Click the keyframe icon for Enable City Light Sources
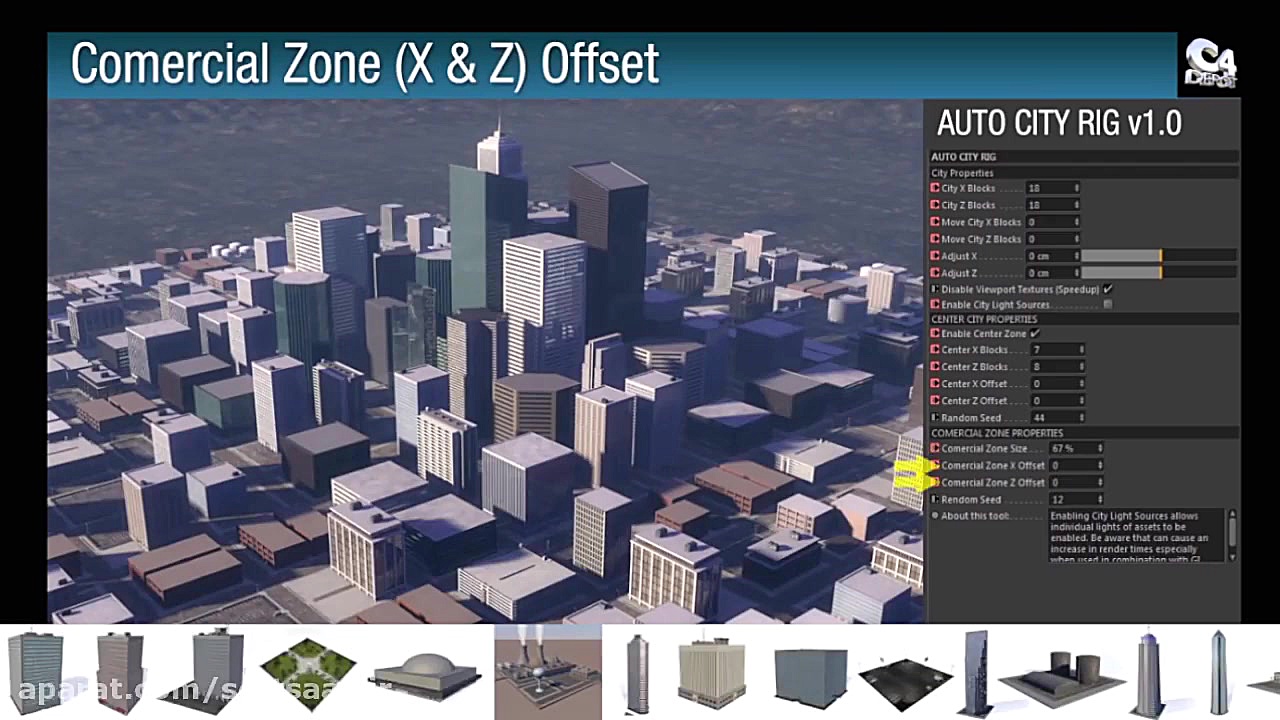Image resolution: width=1280 pixels, height=720 pixels. click(x=935, y=304)
